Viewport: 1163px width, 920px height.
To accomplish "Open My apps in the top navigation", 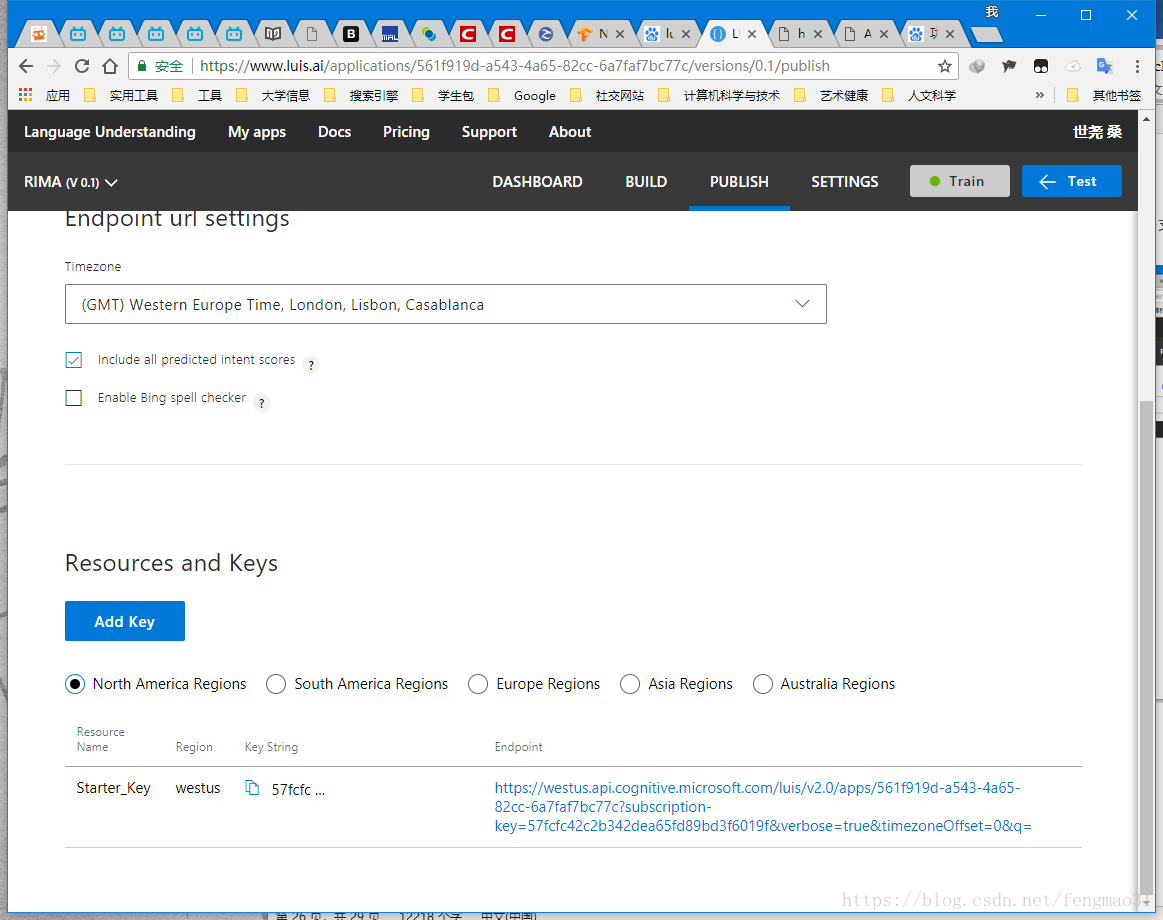I will pyautogui.click(x=257, y=132).
